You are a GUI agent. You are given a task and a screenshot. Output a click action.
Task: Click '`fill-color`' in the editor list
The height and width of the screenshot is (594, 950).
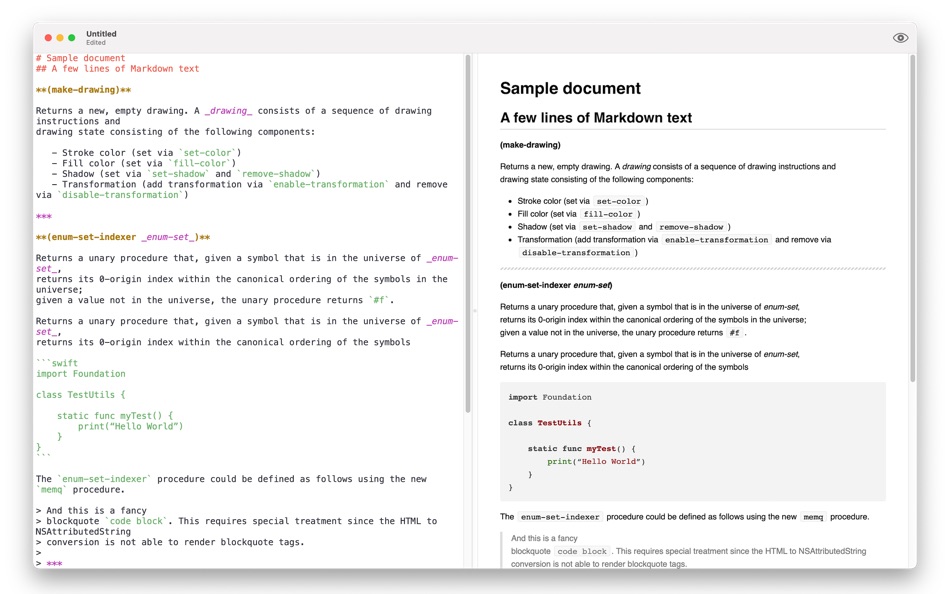[x=202, y=163]
